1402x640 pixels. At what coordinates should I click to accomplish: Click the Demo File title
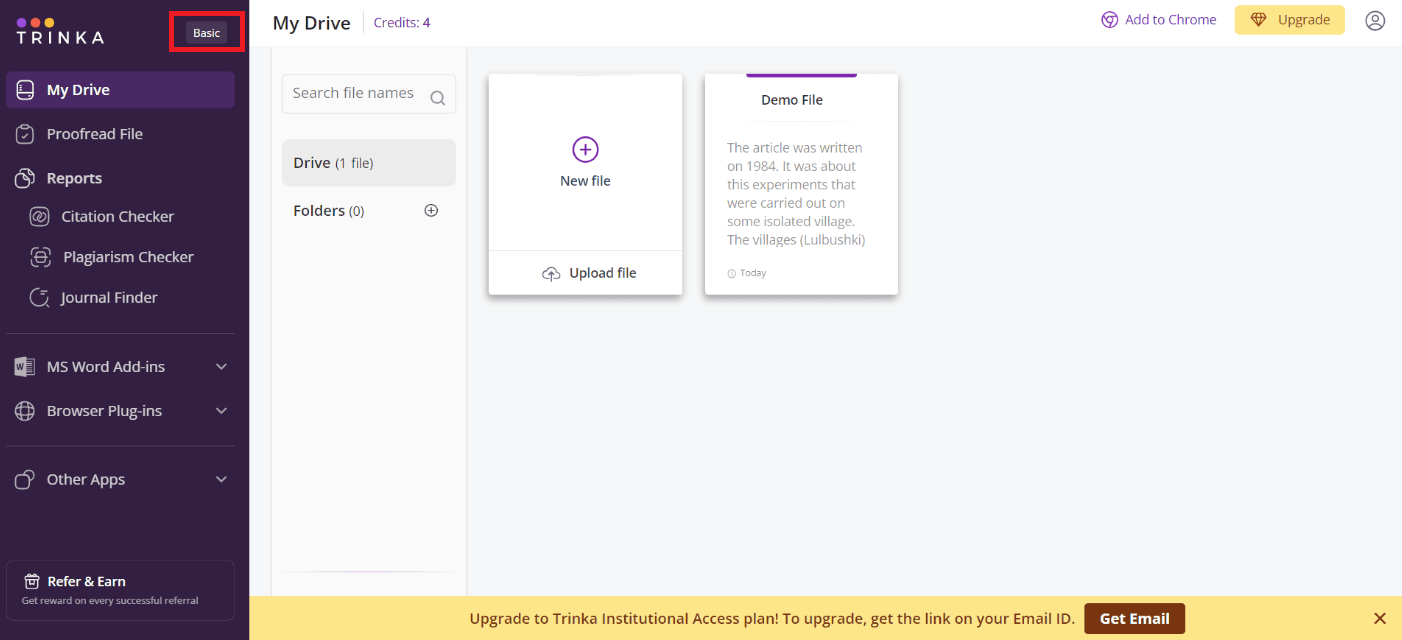click(x=792, y=100)
